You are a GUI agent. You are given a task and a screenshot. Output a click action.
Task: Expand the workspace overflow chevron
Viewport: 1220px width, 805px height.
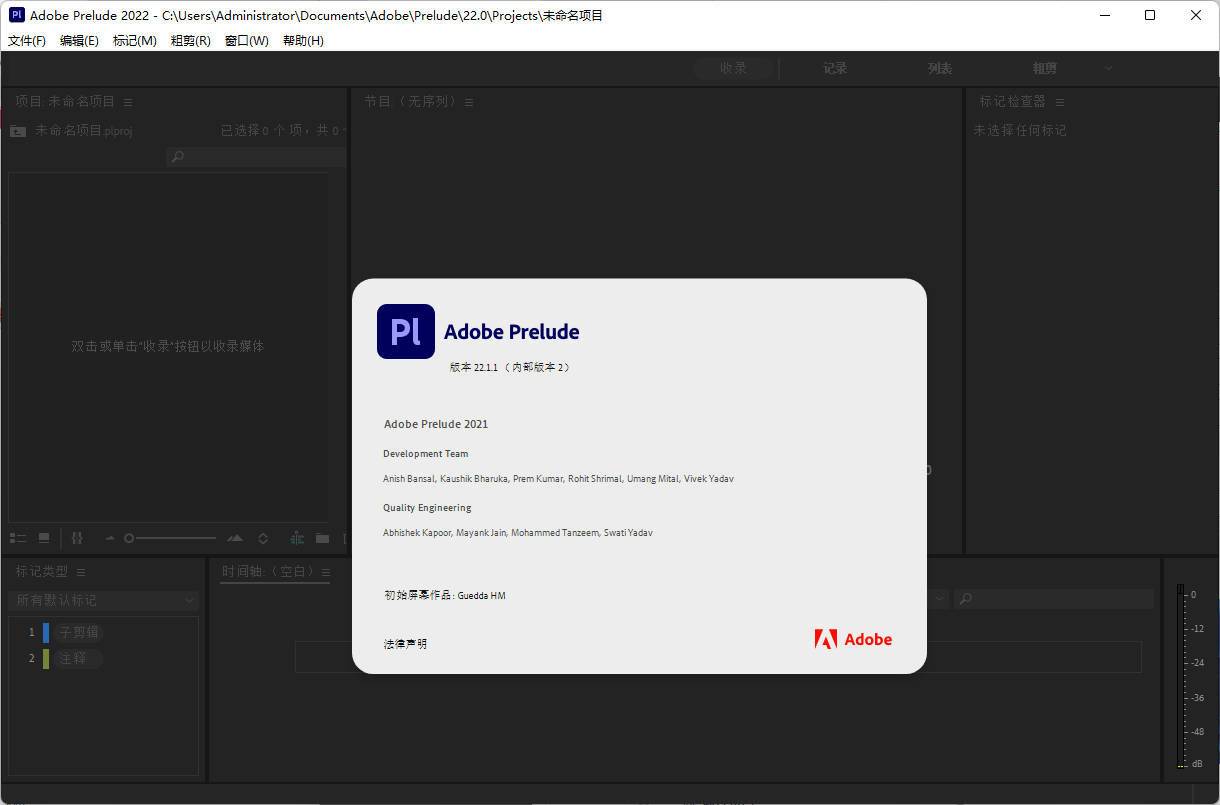coord(1108,68)
